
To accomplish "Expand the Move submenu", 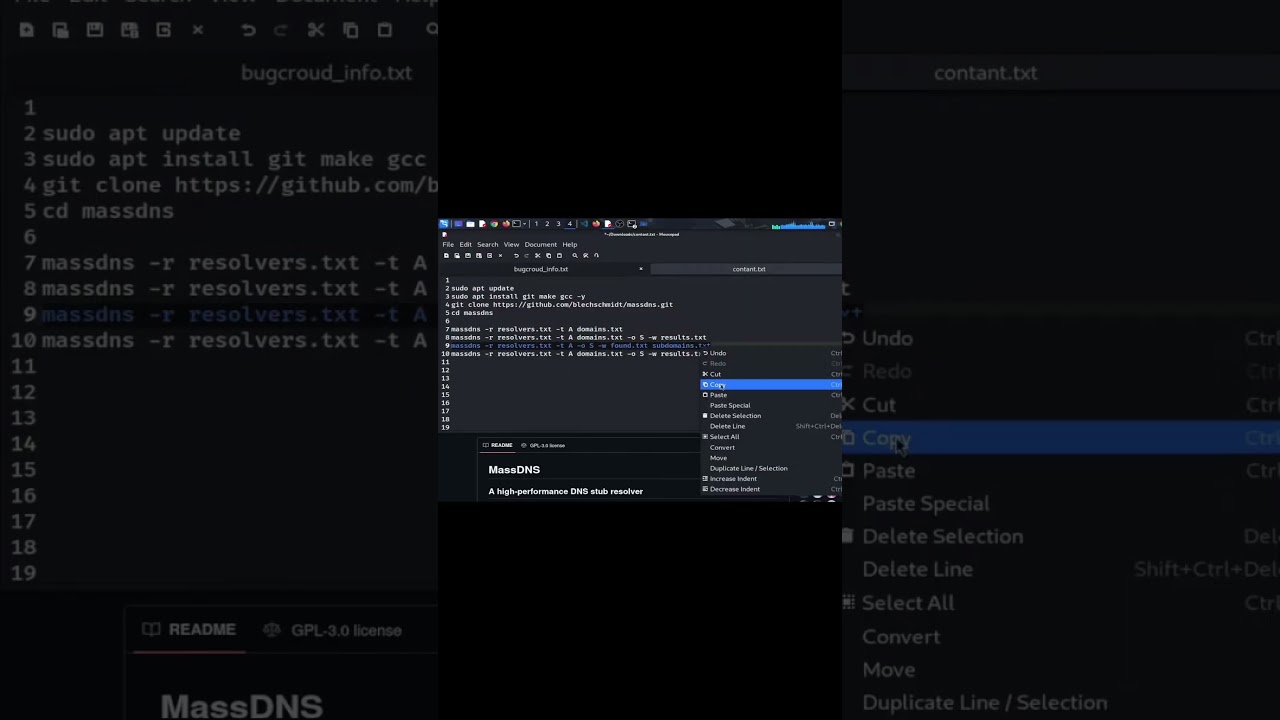I will tap(770, 458).
